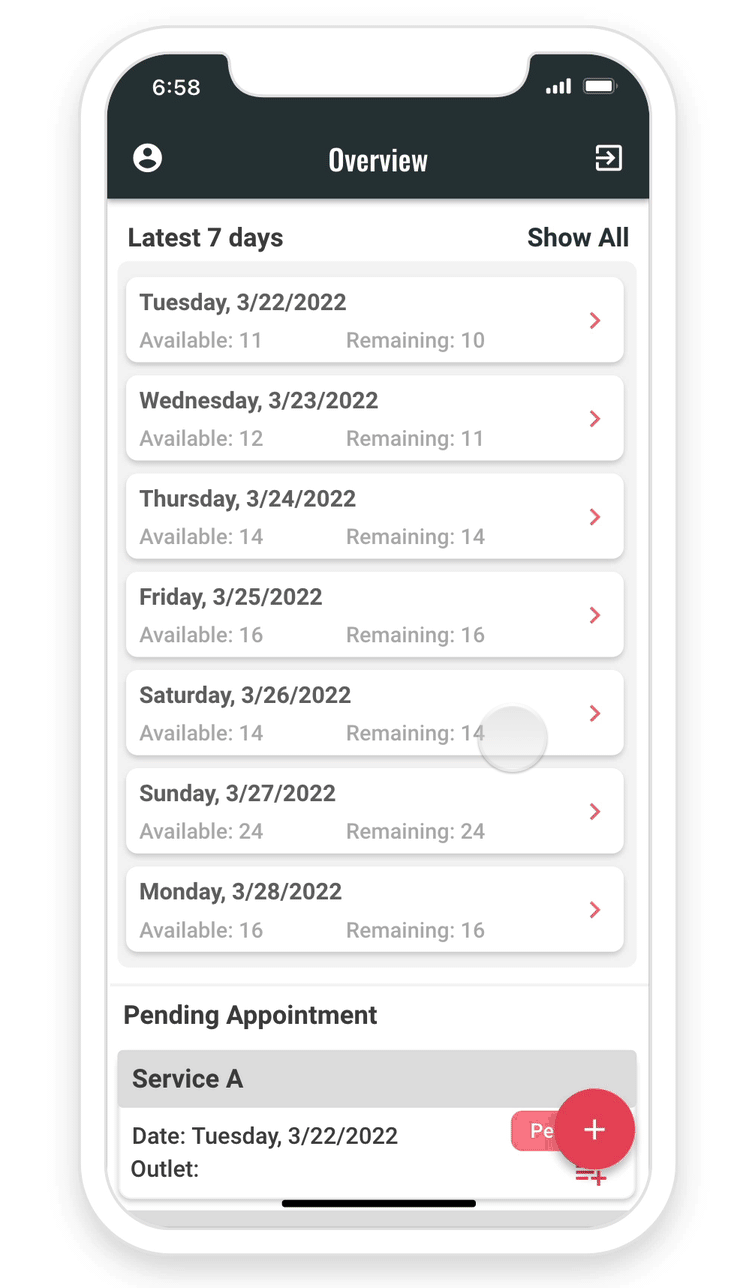Image resolution: width=752 pixels, height=1288 pixels.
Task: Open the user profile icon
Action: click(148, 158)
